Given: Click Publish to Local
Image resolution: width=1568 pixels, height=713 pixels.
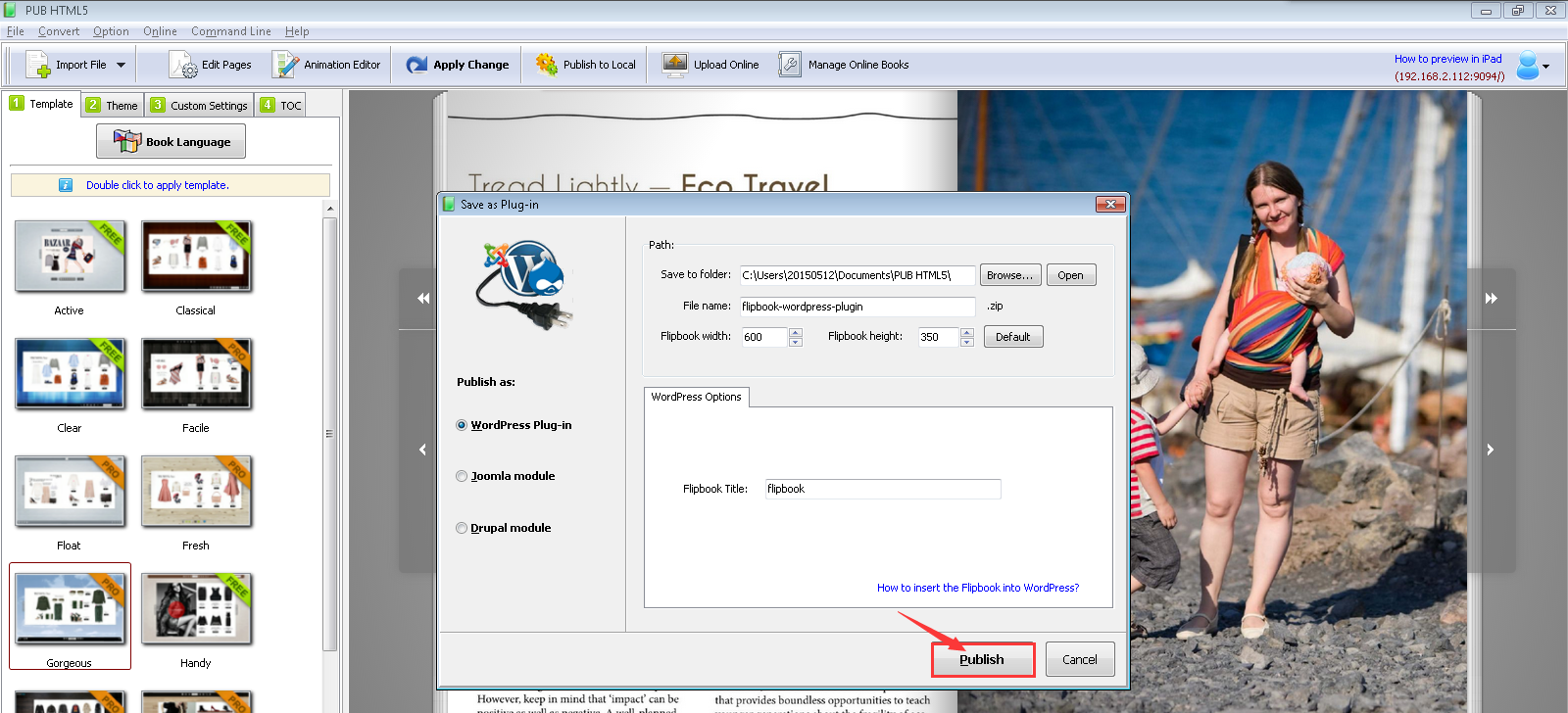Looking at the screenshot, I should pos(585,65).
